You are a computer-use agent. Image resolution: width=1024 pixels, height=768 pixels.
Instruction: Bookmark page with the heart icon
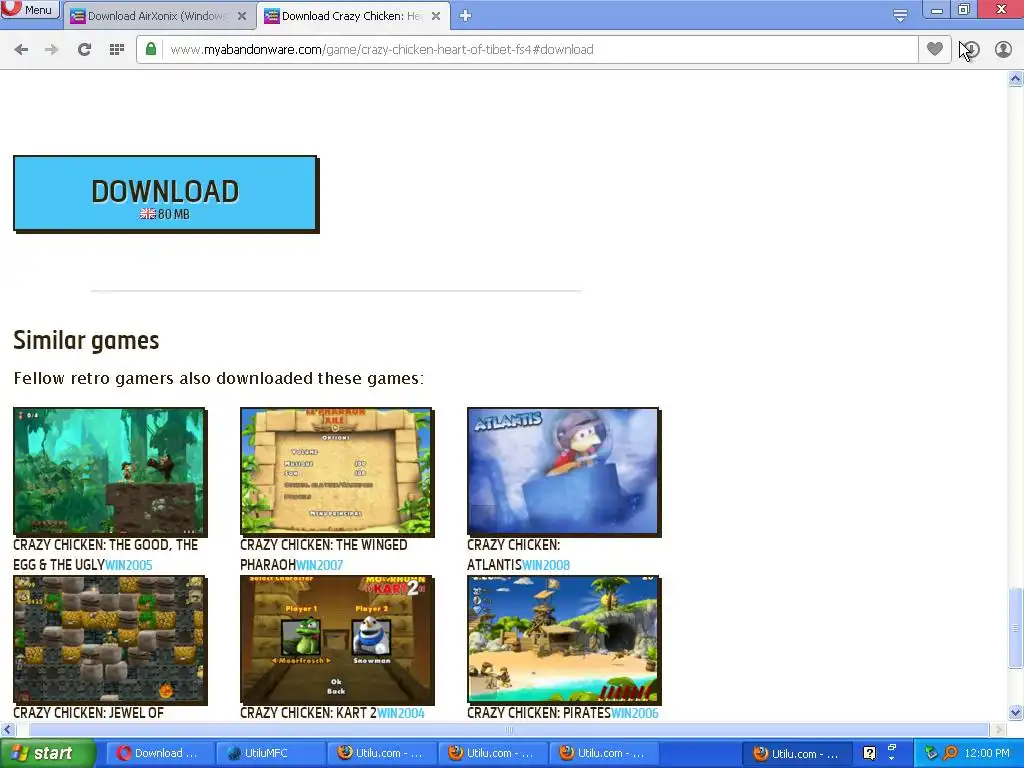tap(935, 49)
